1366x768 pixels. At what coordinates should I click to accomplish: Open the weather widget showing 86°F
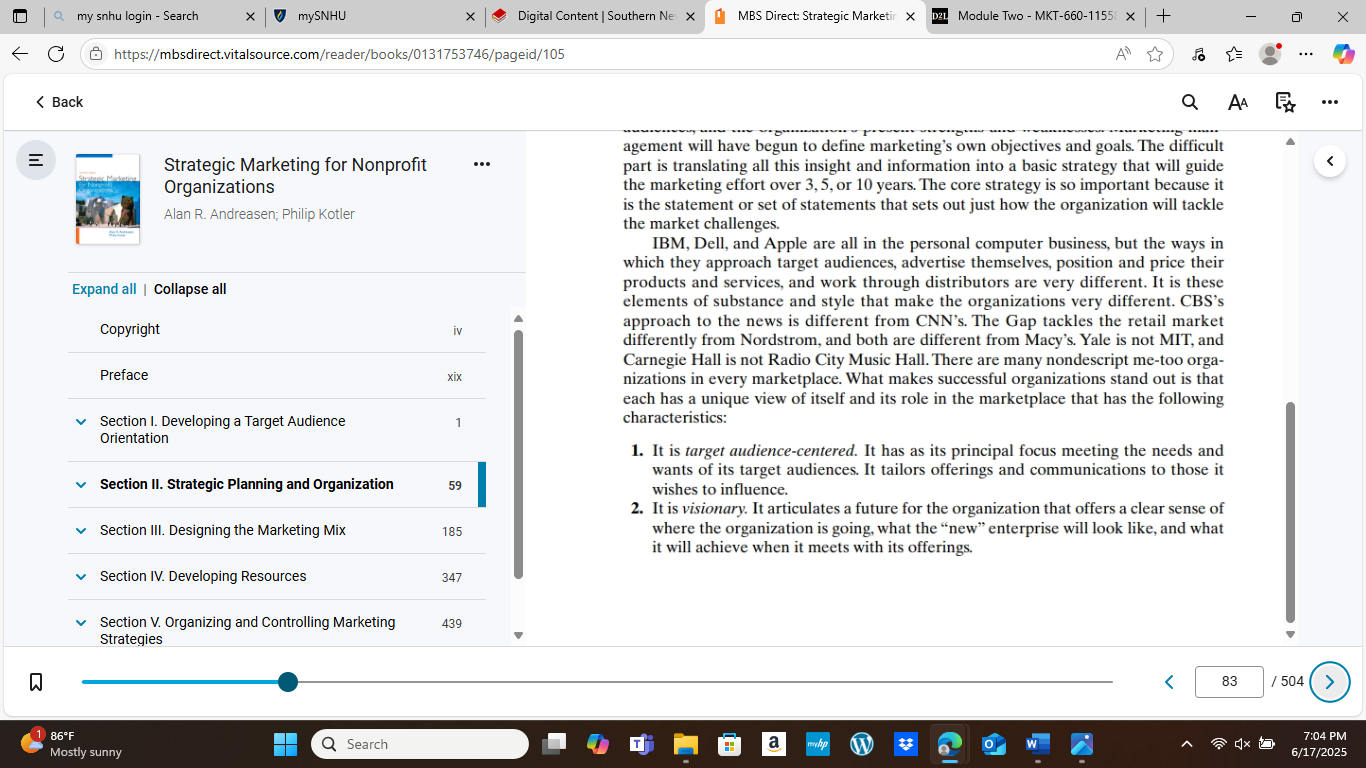click(x=72, y=744)
